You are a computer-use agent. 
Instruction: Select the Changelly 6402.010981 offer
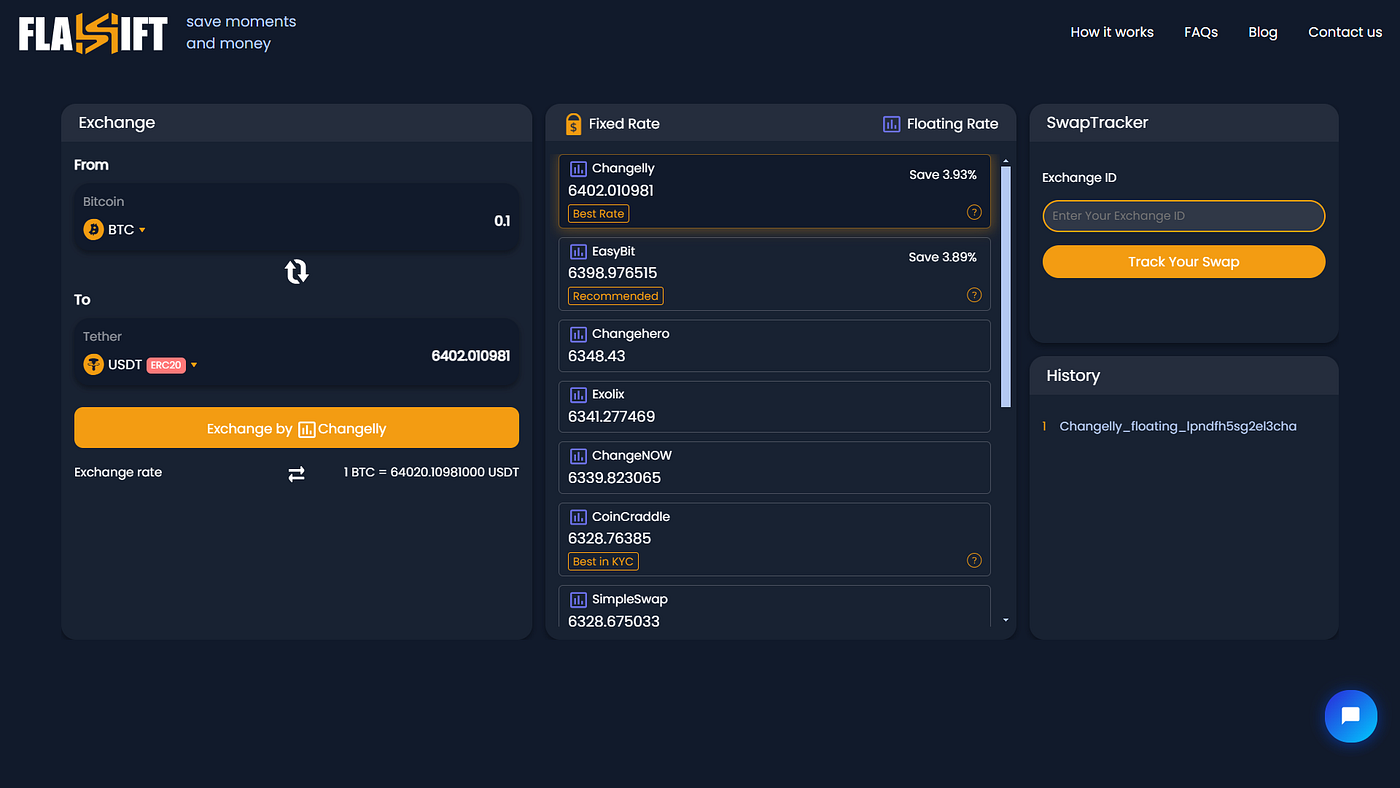tap(774, 191)
